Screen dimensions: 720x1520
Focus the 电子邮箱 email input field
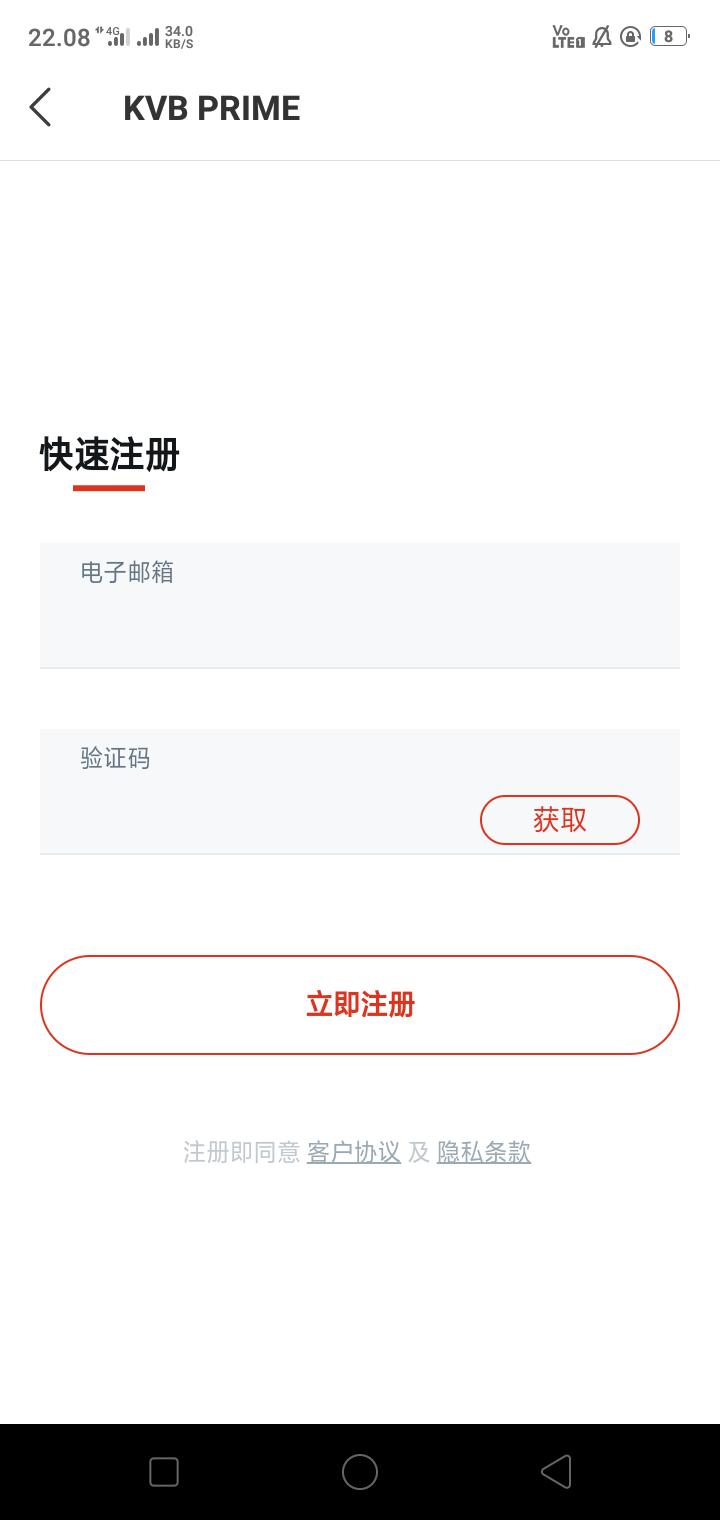pos(360,605)
